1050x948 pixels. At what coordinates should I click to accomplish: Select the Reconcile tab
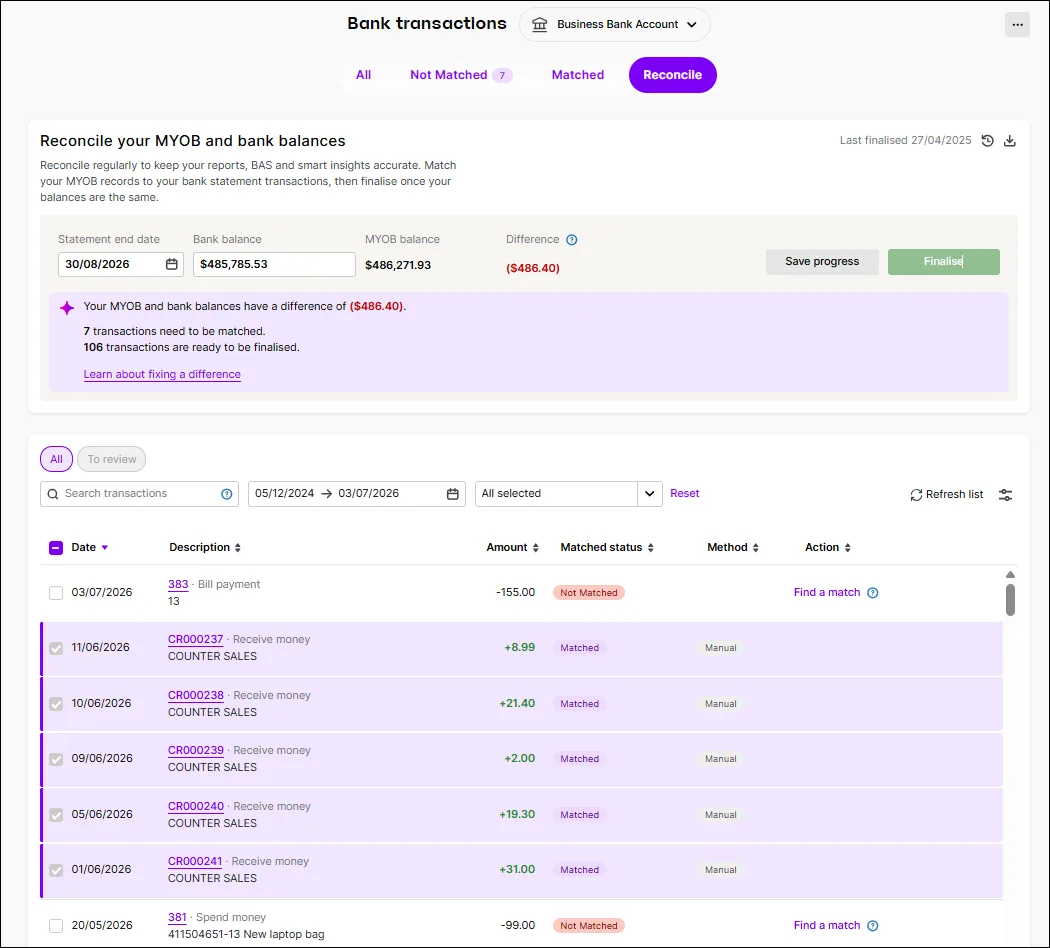pos(672,75)
